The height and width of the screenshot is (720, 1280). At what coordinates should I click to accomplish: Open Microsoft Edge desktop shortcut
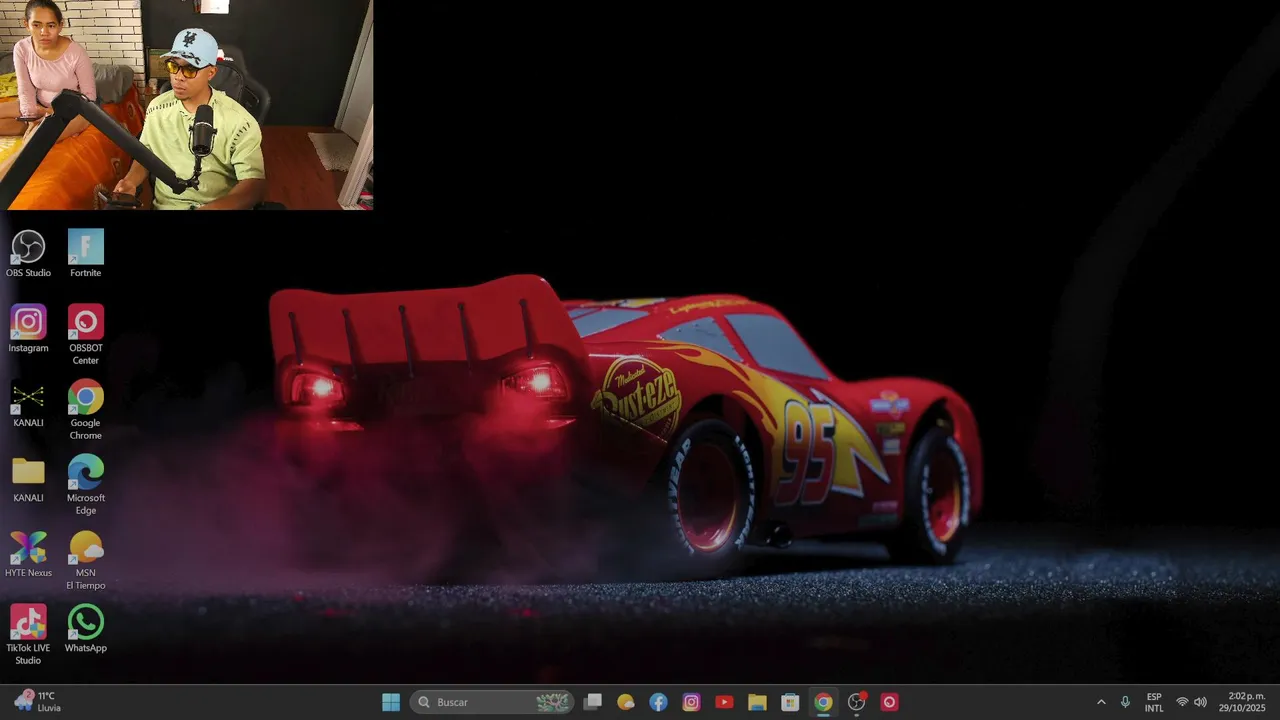pos(86,484)
